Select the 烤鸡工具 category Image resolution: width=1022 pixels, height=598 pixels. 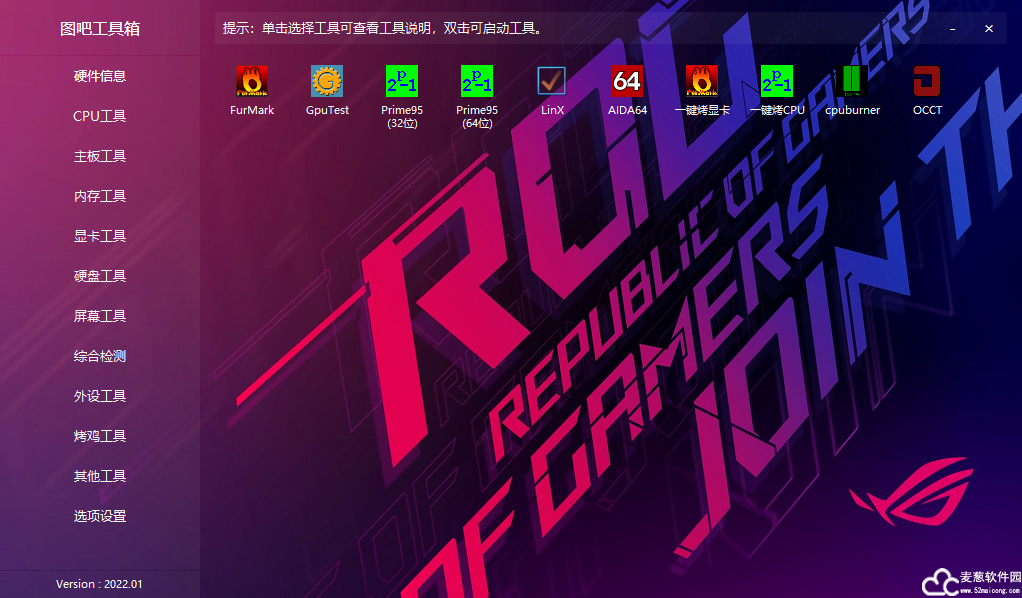point(100,436)
